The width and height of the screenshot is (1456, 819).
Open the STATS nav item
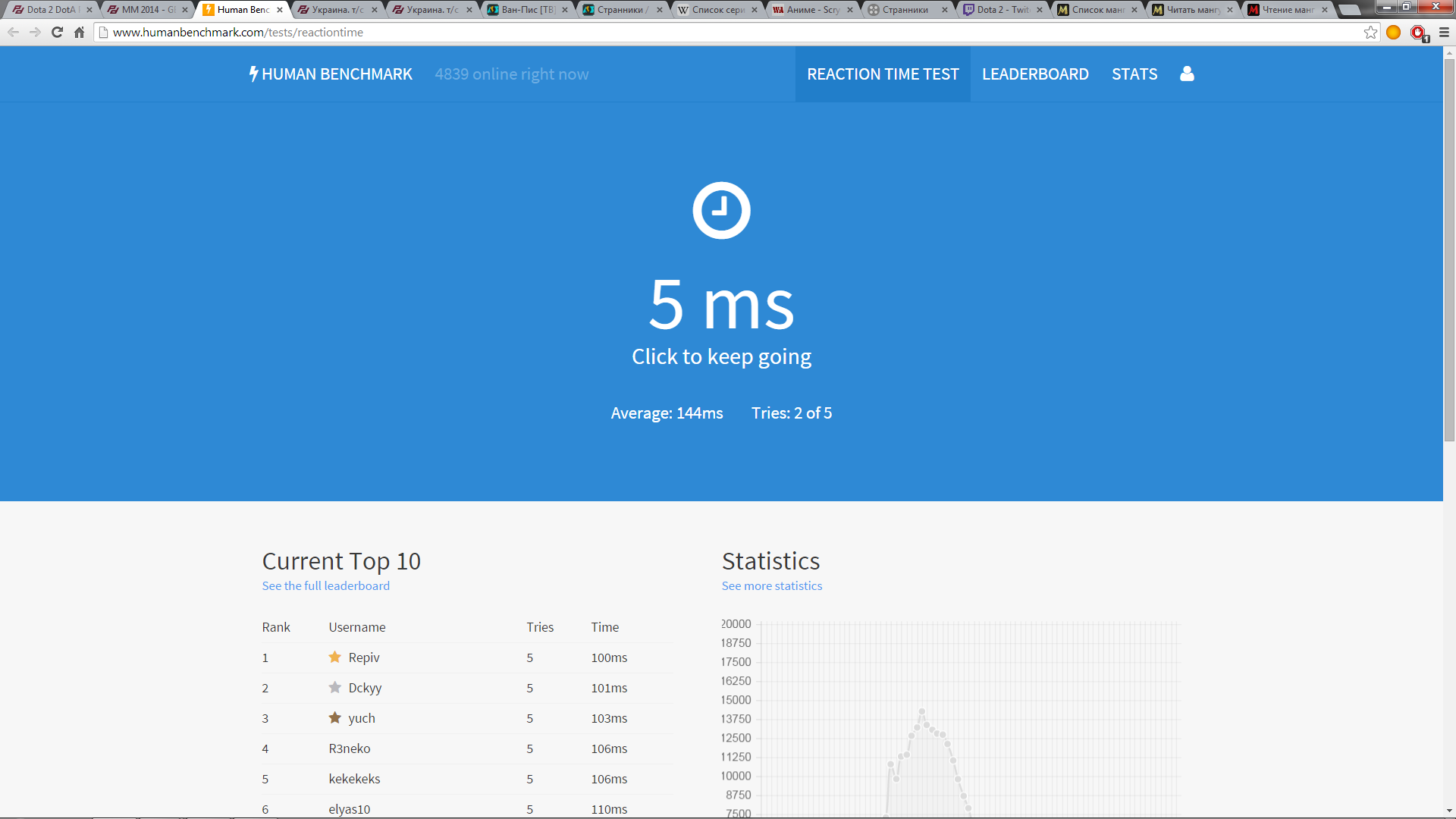tap(1134, 74)
